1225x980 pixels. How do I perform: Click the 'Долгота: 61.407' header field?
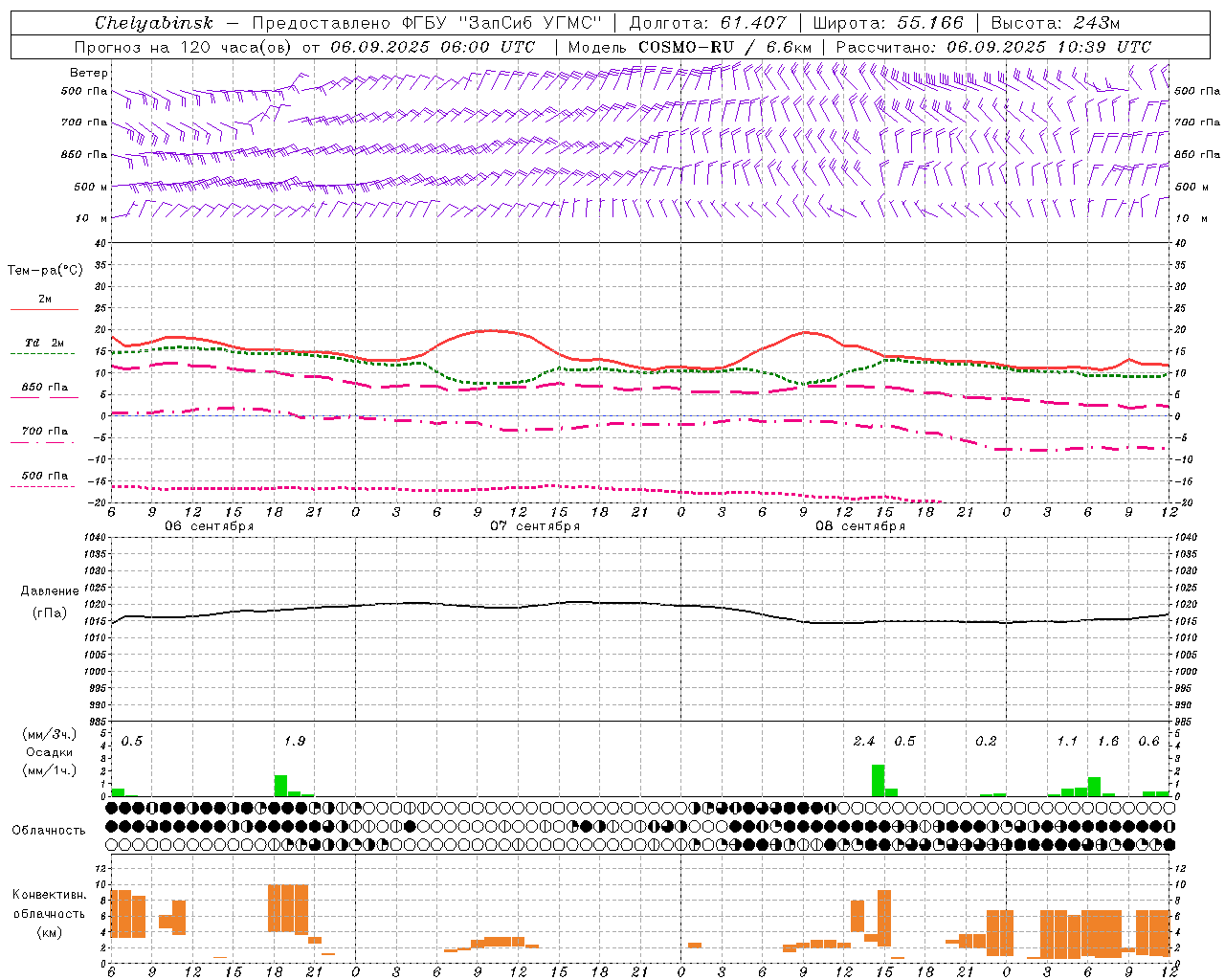707,23
